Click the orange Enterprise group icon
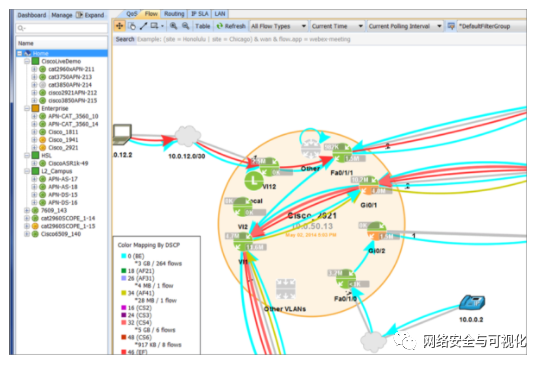This screenshot has width=544, height=366. pyautogui.click(x=35, y=108)
